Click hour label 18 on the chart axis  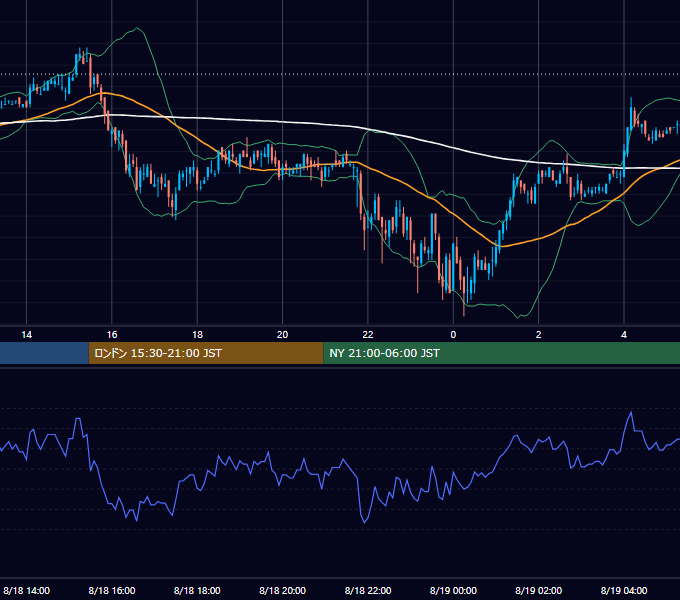(197, 335)
